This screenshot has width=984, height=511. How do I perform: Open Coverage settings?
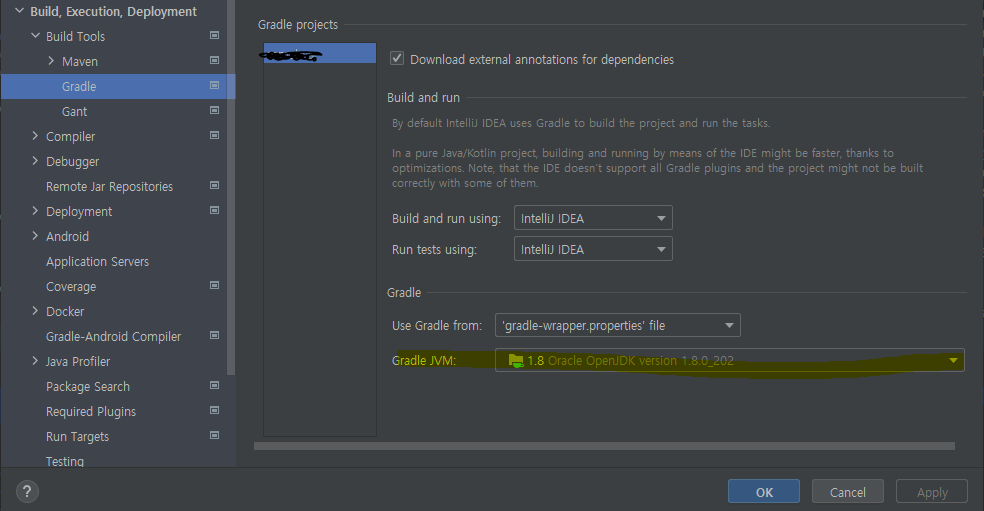pos(71,287)
